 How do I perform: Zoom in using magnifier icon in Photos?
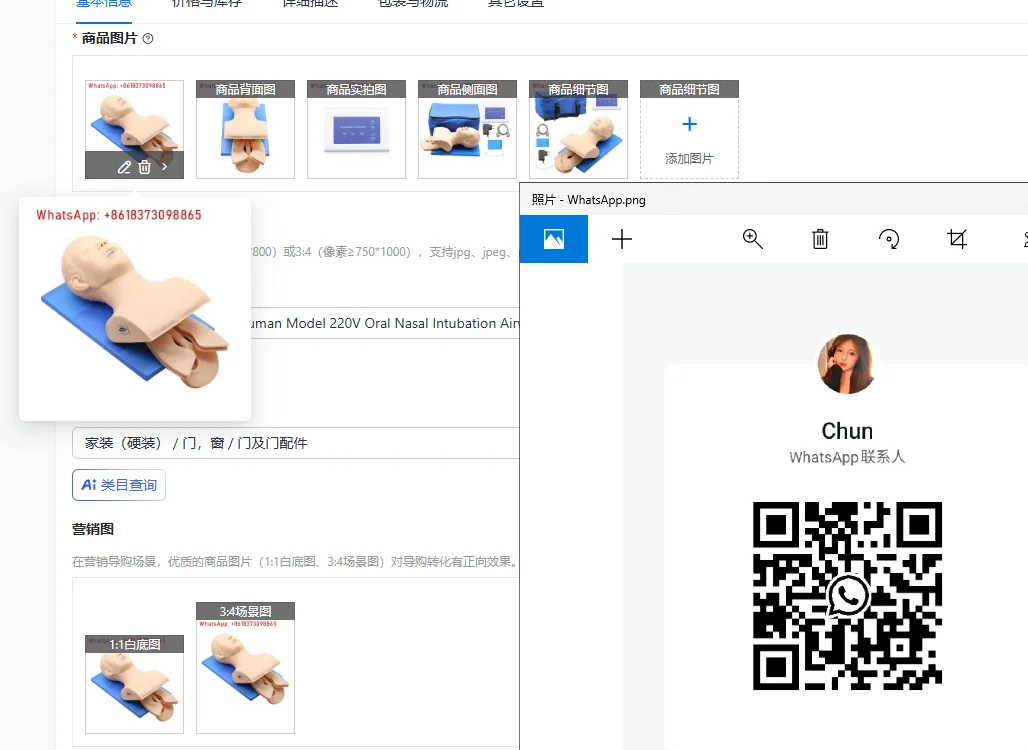click(753, 239)
